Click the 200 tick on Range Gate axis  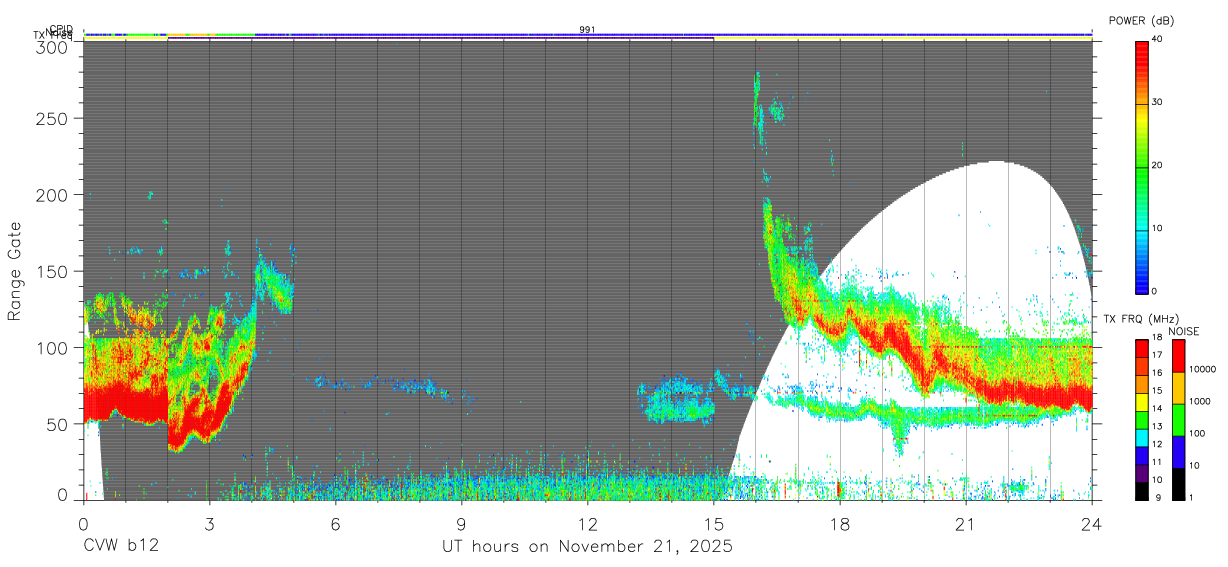pyautogui.click(x=54, y=194)
